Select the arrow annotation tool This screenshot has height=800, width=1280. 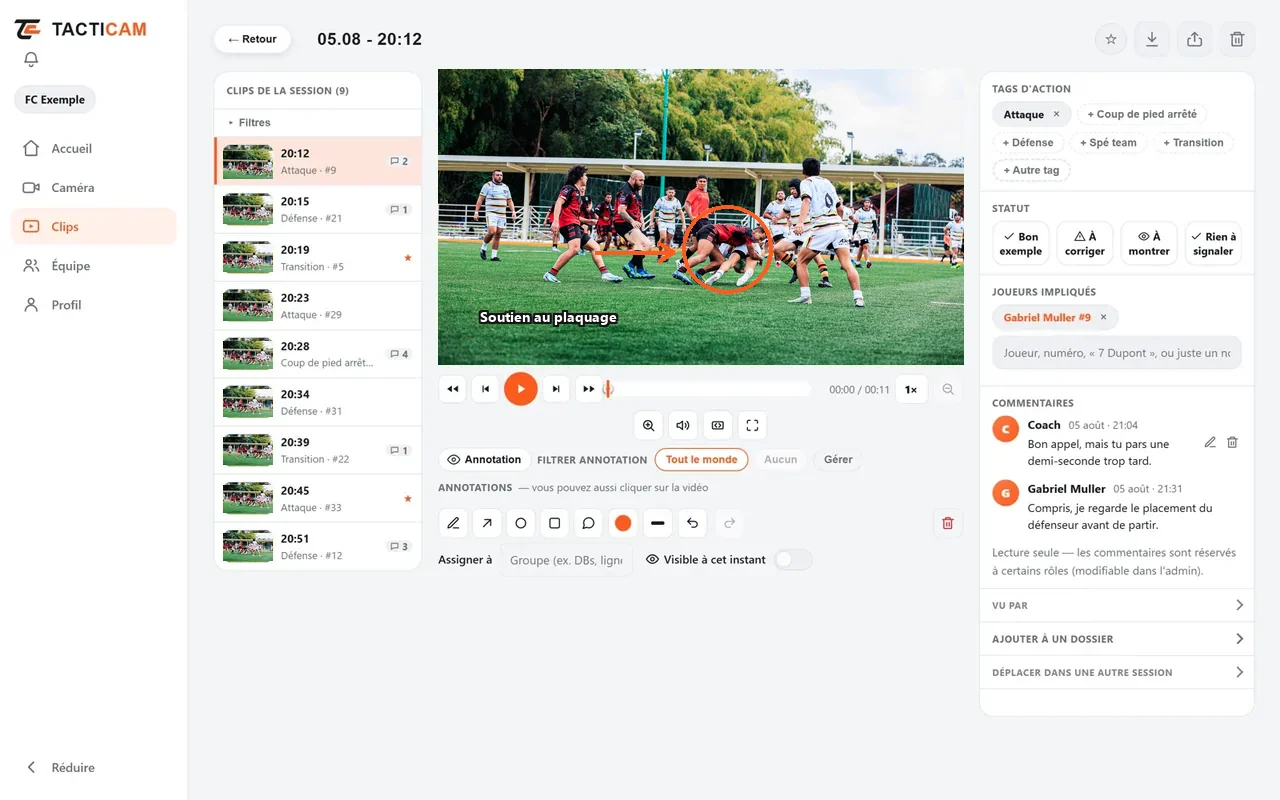click(x=487, y=523)
